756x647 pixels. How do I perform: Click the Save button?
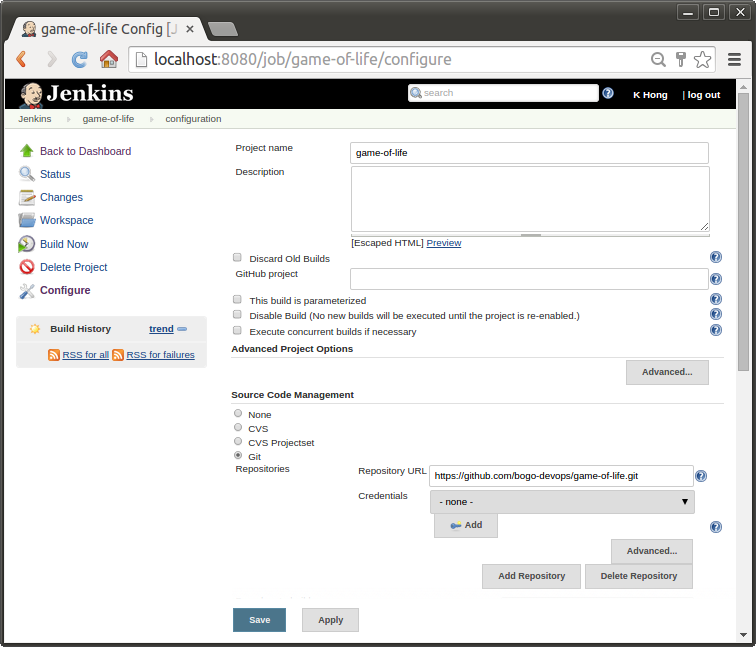pyautogui.click(x=259, y=620)
